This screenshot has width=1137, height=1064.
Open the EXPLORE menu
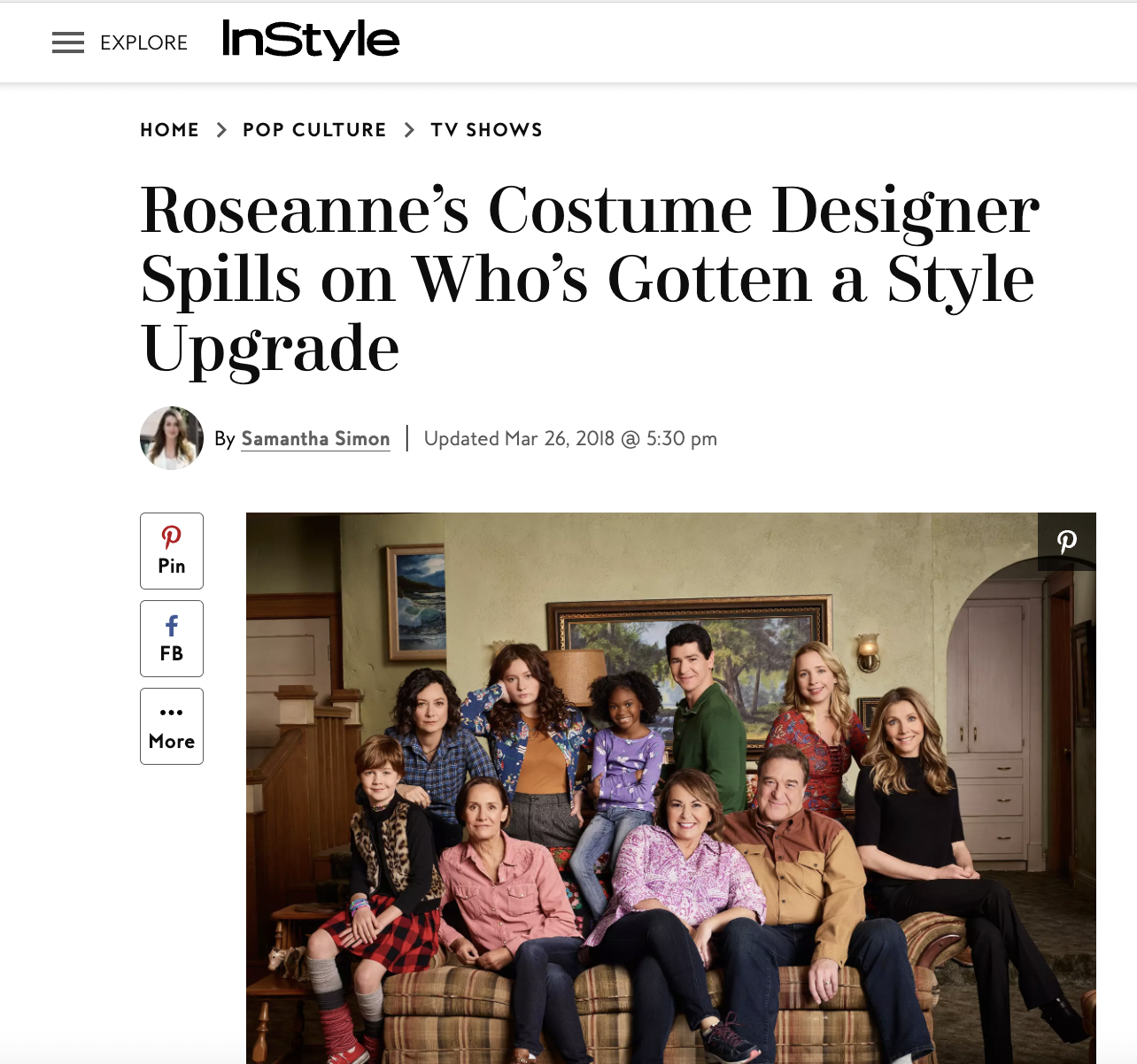(x=144, y=42)
